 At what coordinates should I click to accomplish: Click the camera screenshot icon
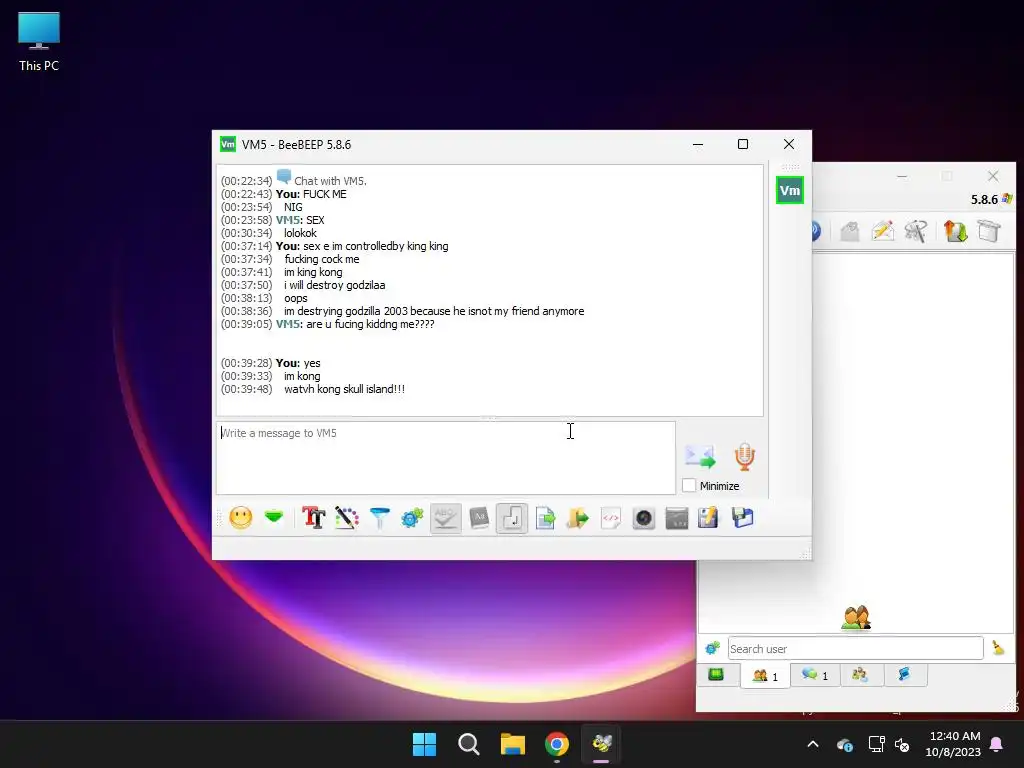[x=644, y=519]
